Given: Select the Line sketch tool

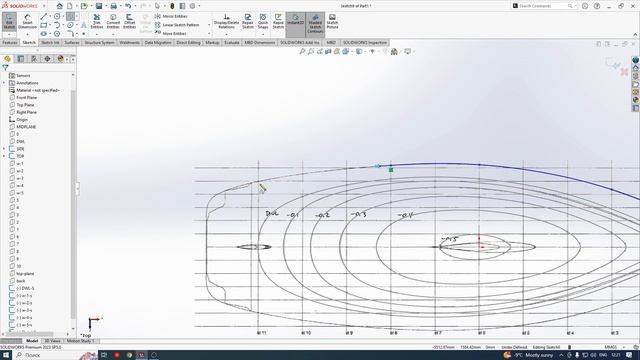Looking at the screenshot, I should tap(44, 16).
